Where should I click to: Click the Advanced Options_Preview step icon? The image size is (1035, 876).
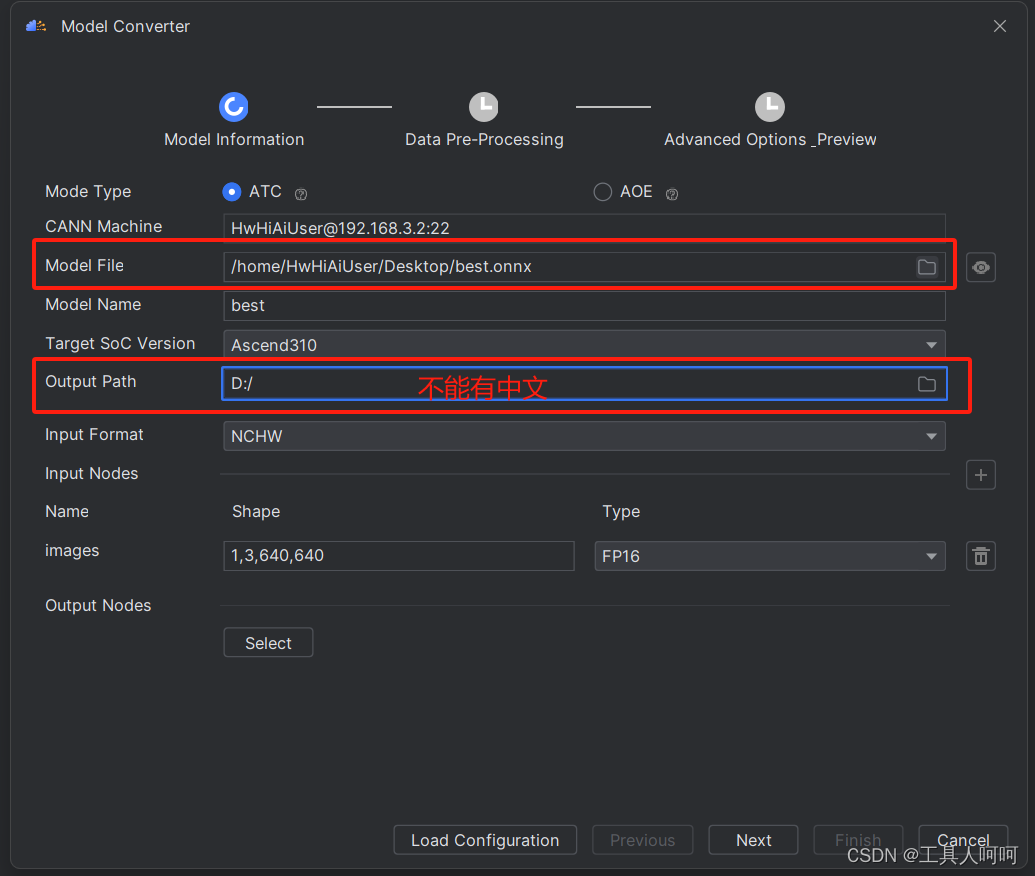770,107
